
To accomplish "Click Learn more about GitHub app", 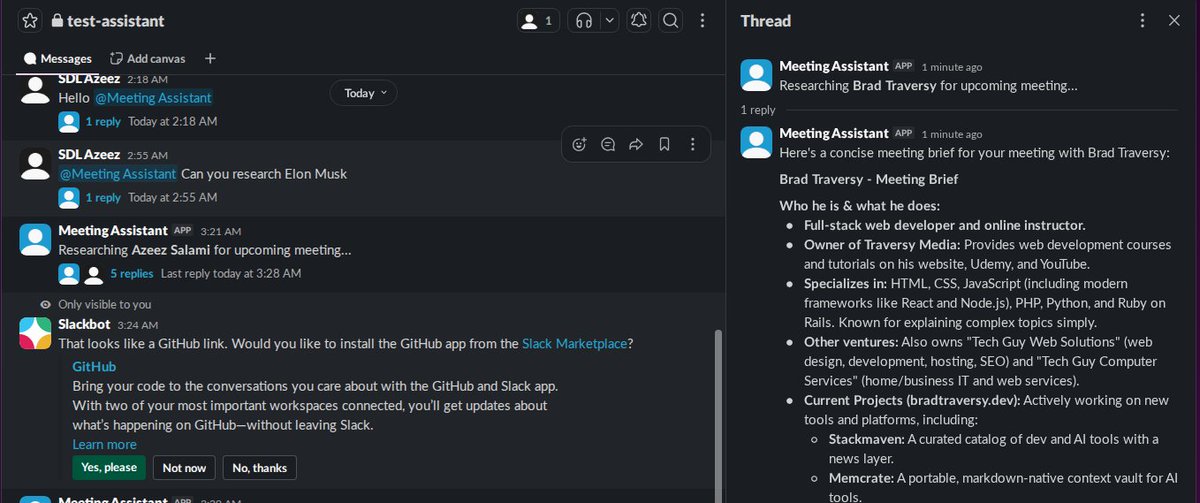I will 104,444.
